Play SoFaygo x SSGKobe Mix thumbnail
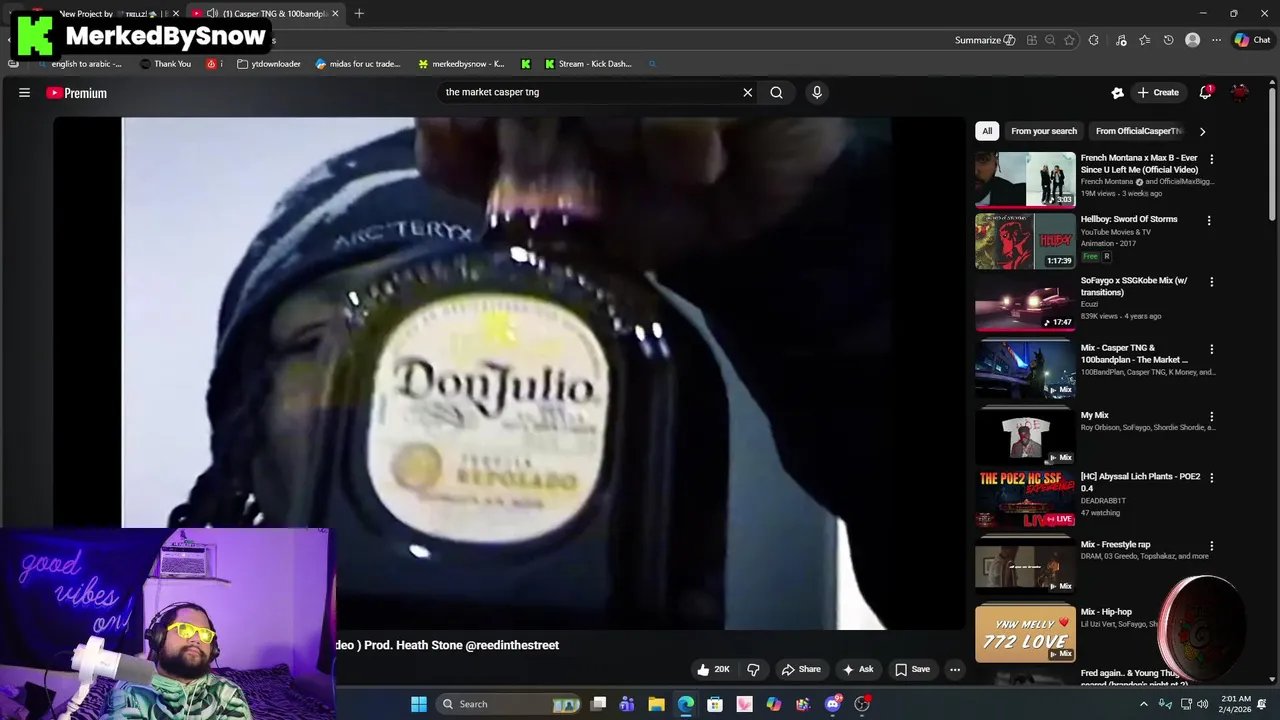 1025,302
